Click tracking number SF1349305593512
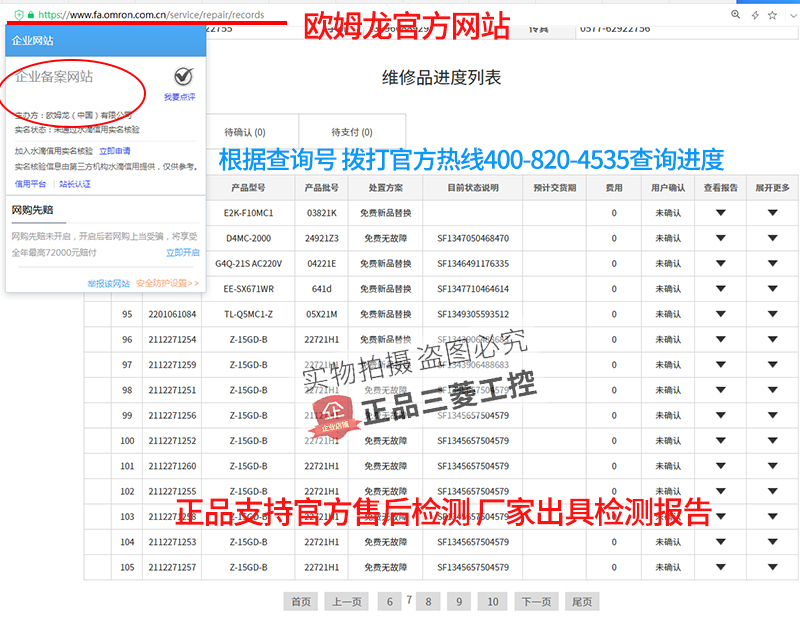The image size is (800, 625). click(x=473, y=314)
